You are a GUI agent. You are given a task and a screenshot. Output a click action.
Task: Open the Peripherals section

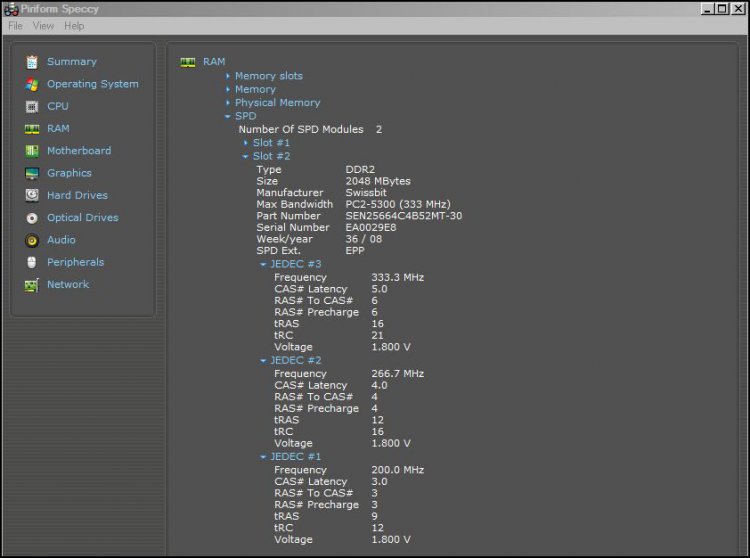(76, 262)
